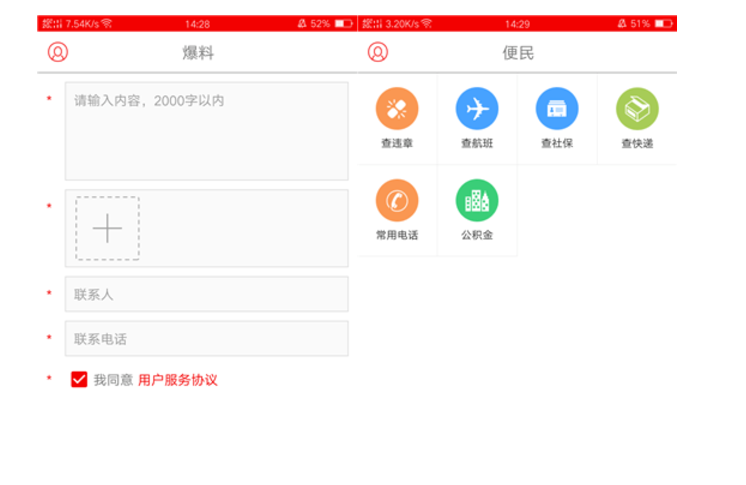Open the 用户服务协议 link
746x485 pixels.
click(177, 380)
